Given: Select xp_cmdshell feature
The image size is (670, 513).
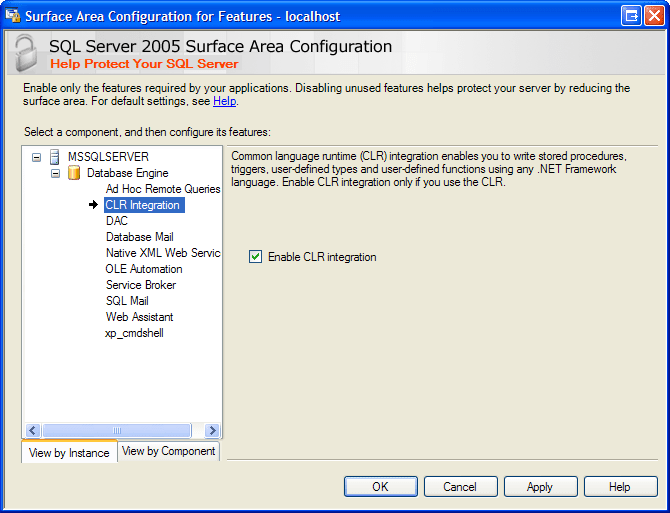Looking at the screenshot, I should coord(134,333).
